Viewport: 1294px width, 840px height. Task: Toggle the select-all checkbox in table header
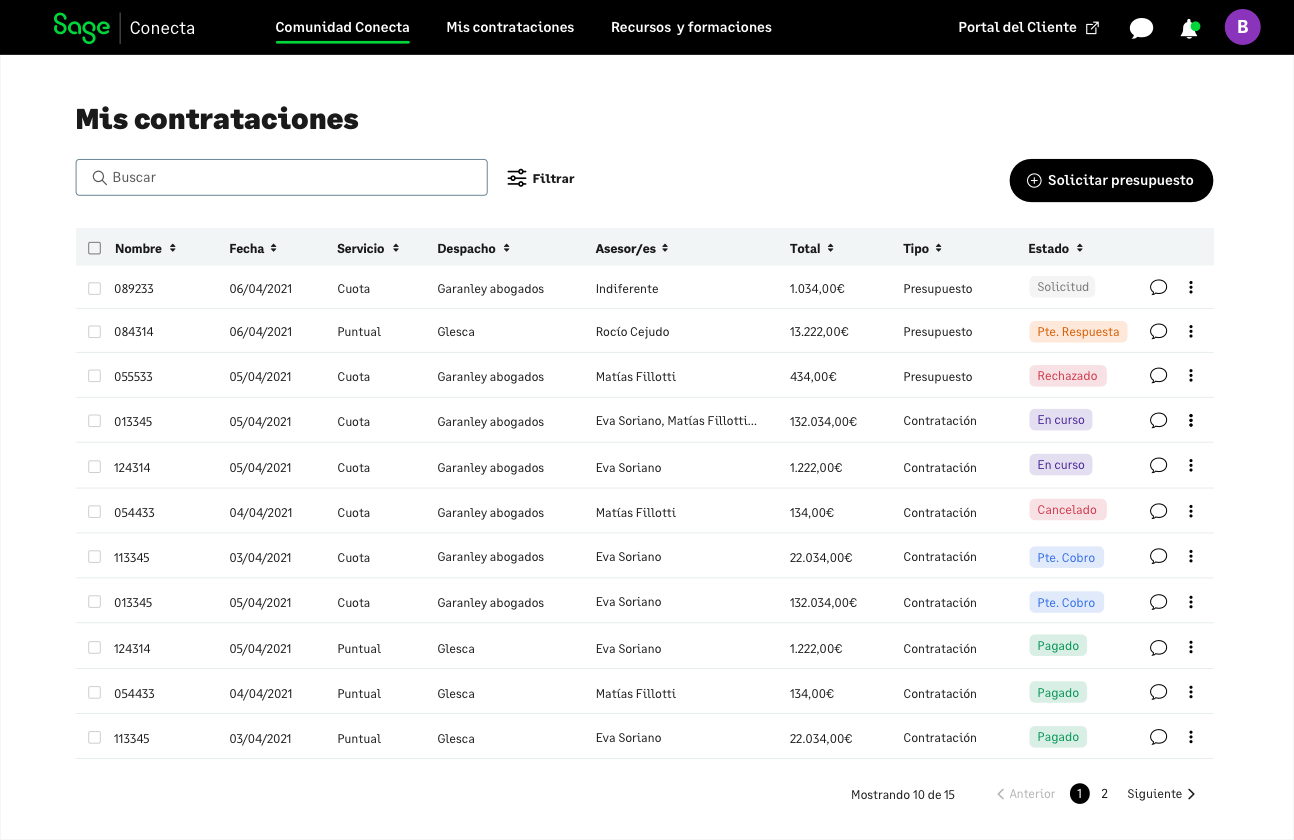click(94, 248)
